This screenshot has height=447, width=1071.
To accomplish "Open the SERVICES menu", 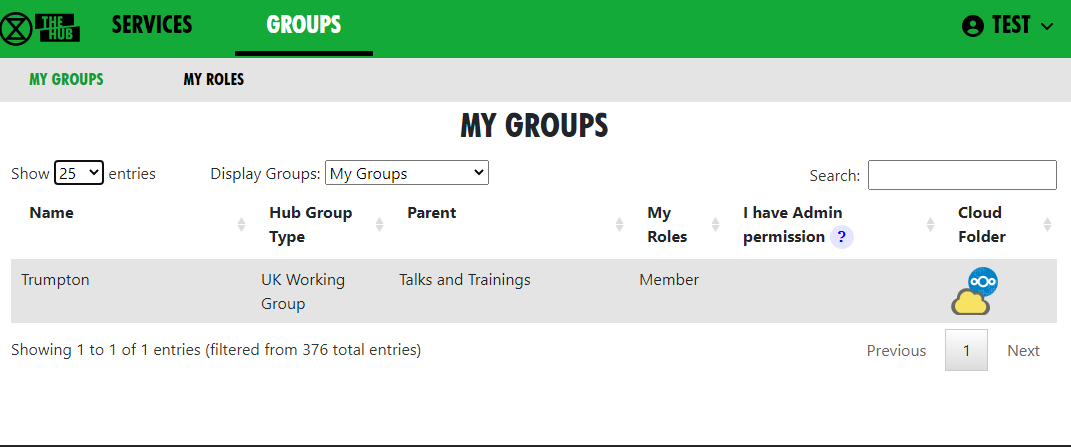I will pos(152,25).
